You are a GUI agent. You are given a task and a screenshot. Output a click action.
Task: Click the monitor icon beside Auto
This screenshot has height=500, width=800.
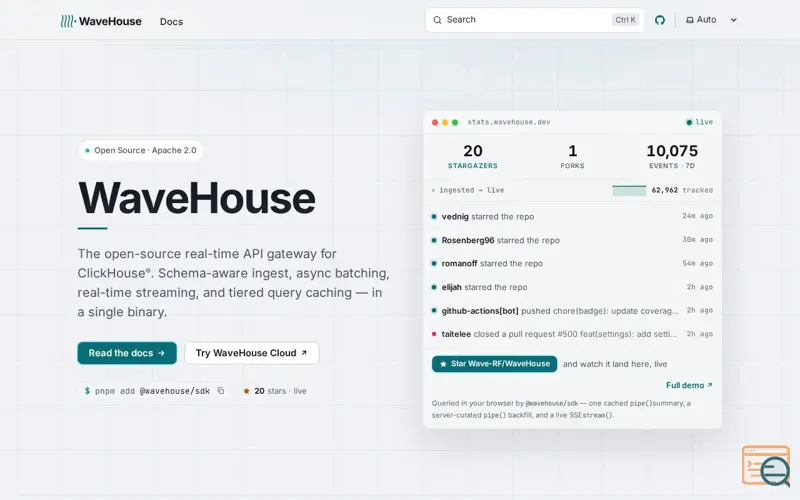point(690,20)
